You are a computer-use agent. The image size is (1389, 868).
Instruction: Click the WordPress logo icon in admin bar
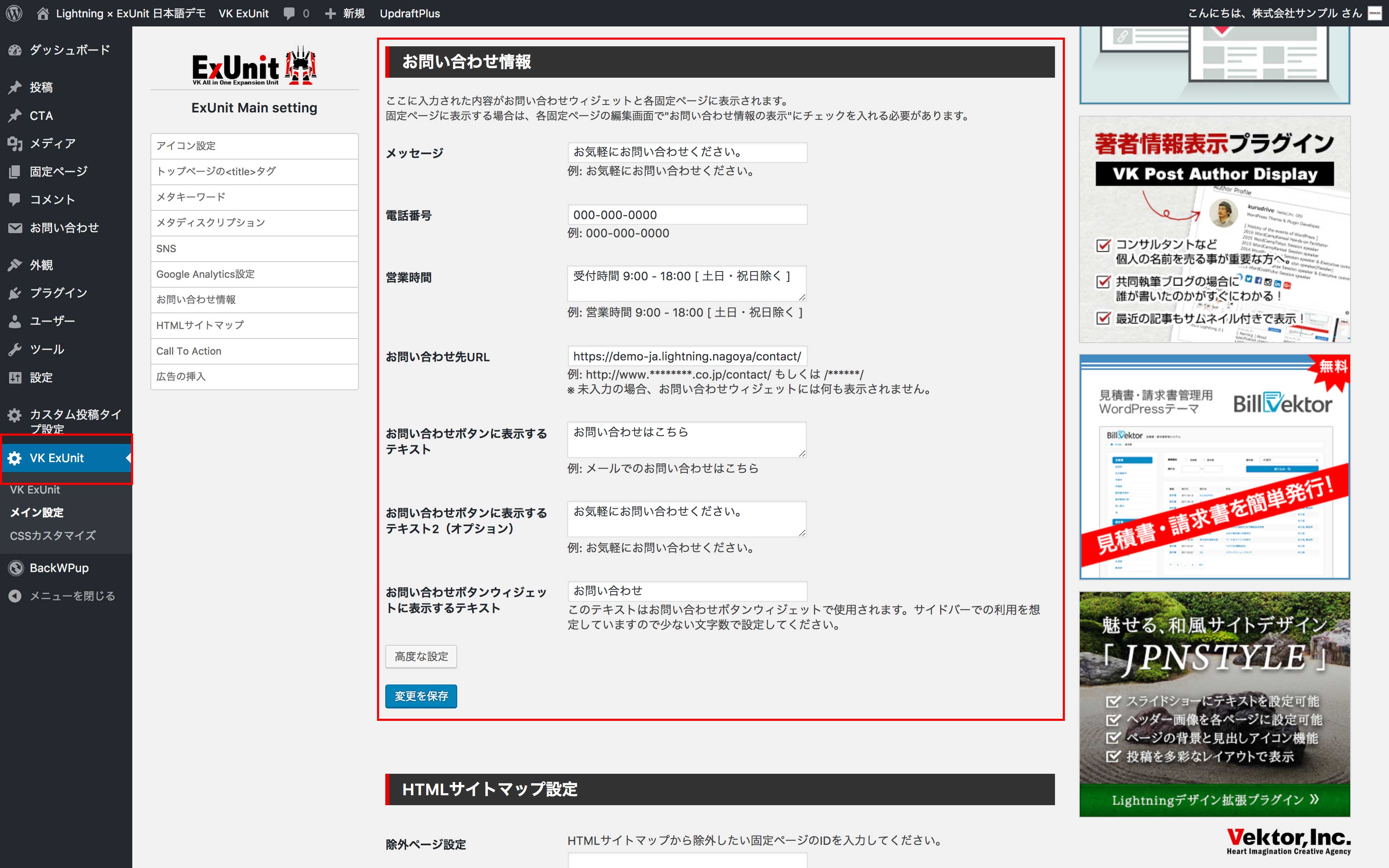(14, 13)
